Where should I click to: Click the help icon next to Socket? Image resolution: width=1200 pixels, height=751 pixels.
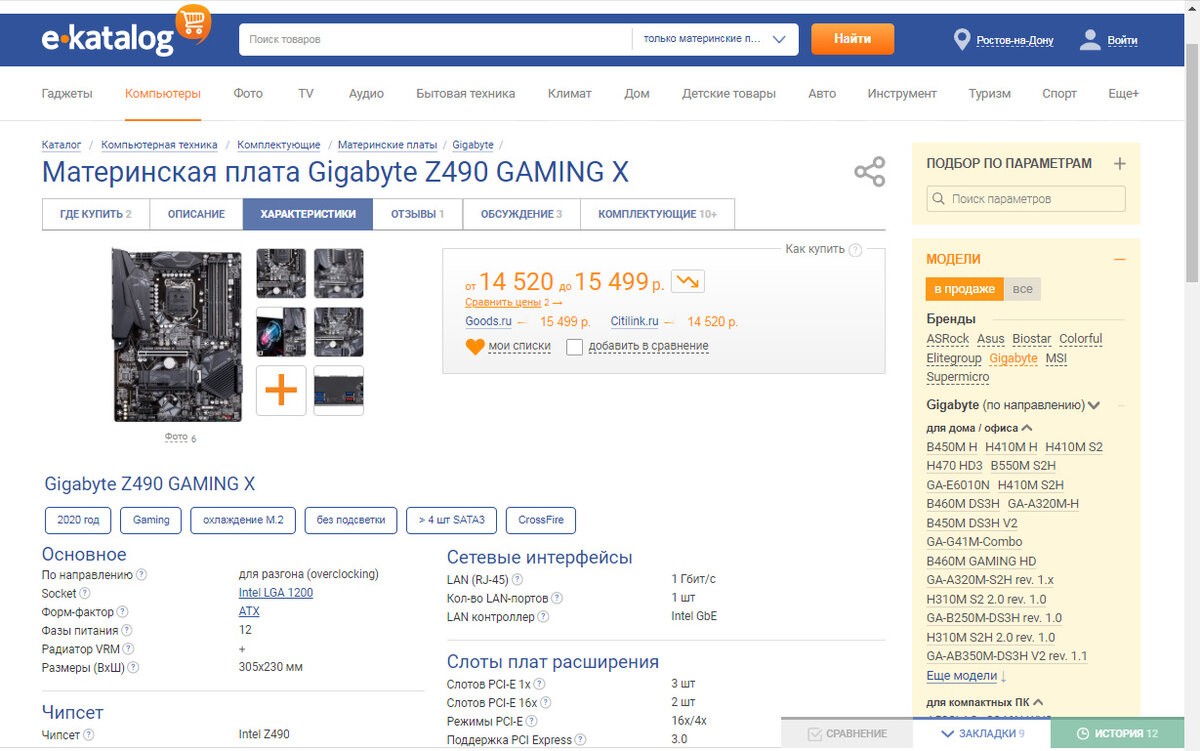(x=87, y=593)
